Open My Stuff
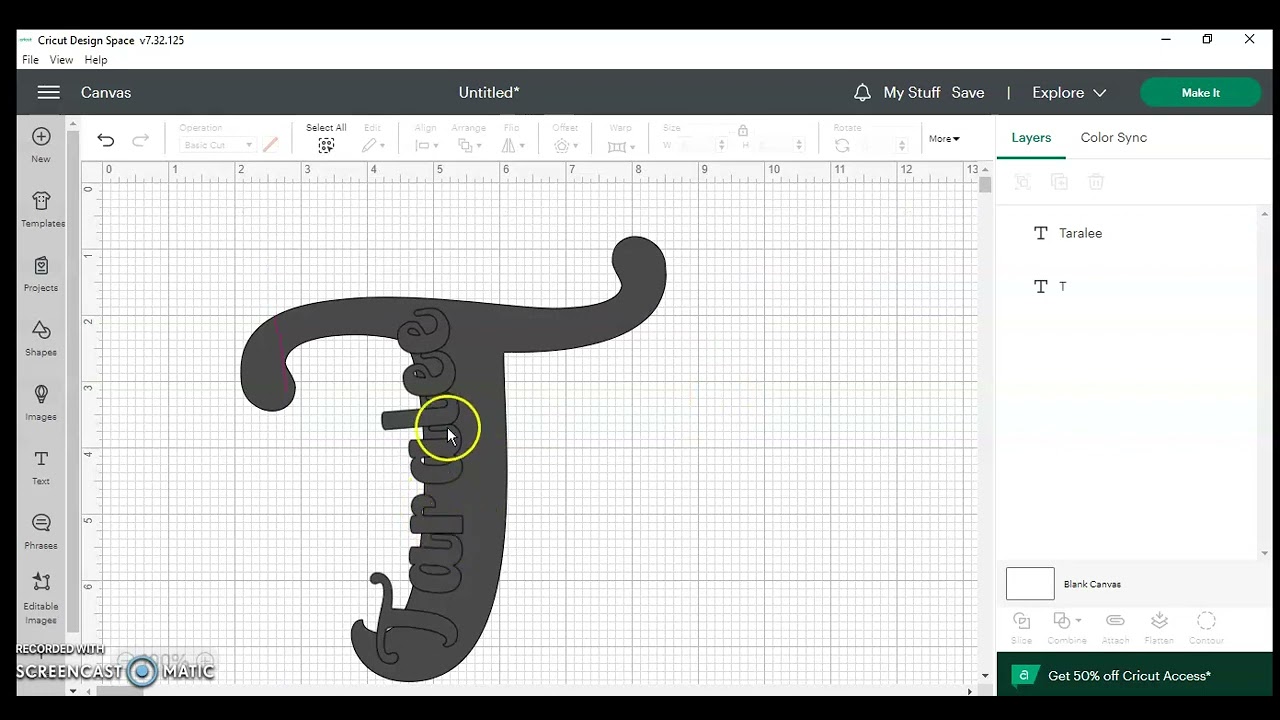Screen dimensions: 1280x720 click(912, 92)
